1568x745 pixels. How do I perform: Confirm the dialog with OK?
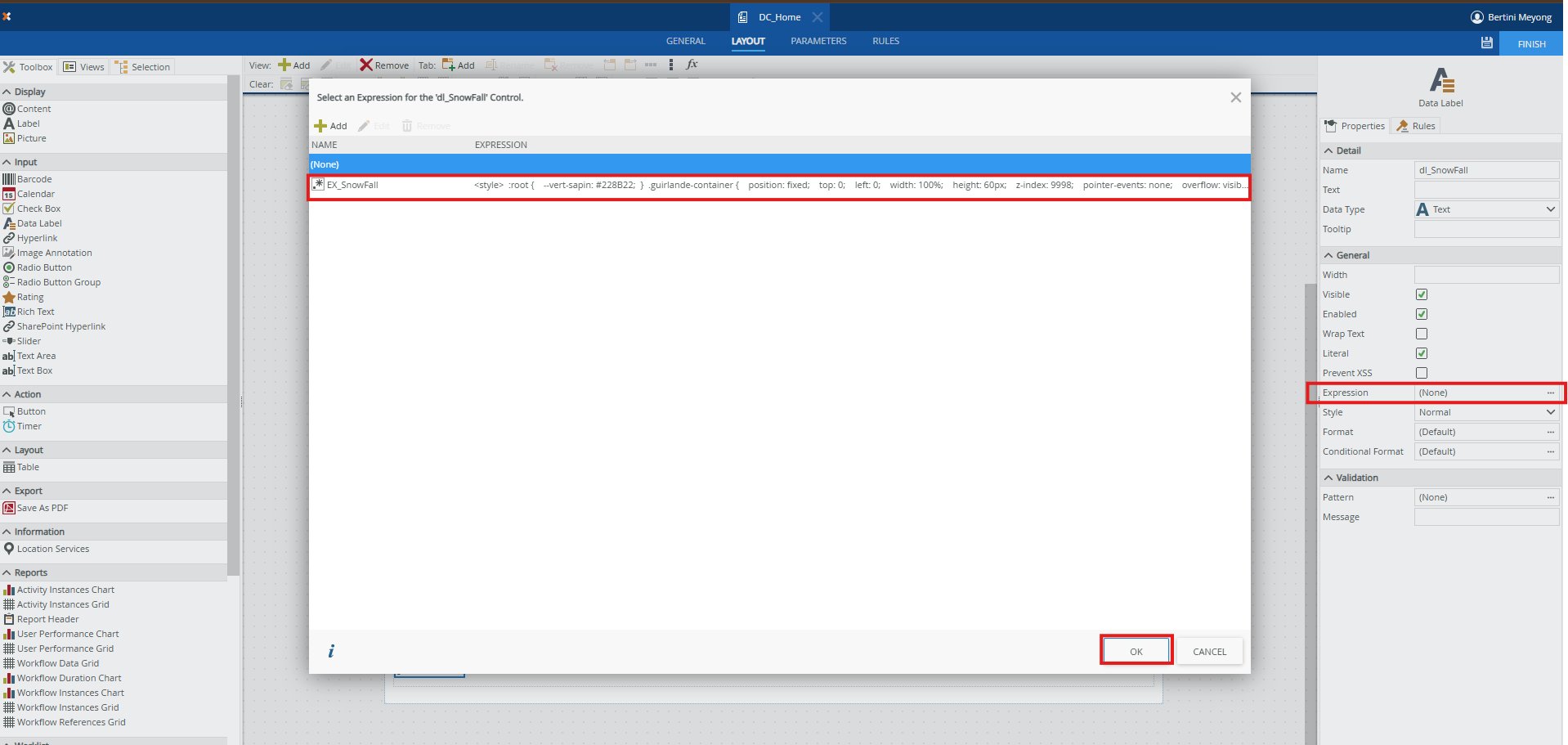(1136, 651)
